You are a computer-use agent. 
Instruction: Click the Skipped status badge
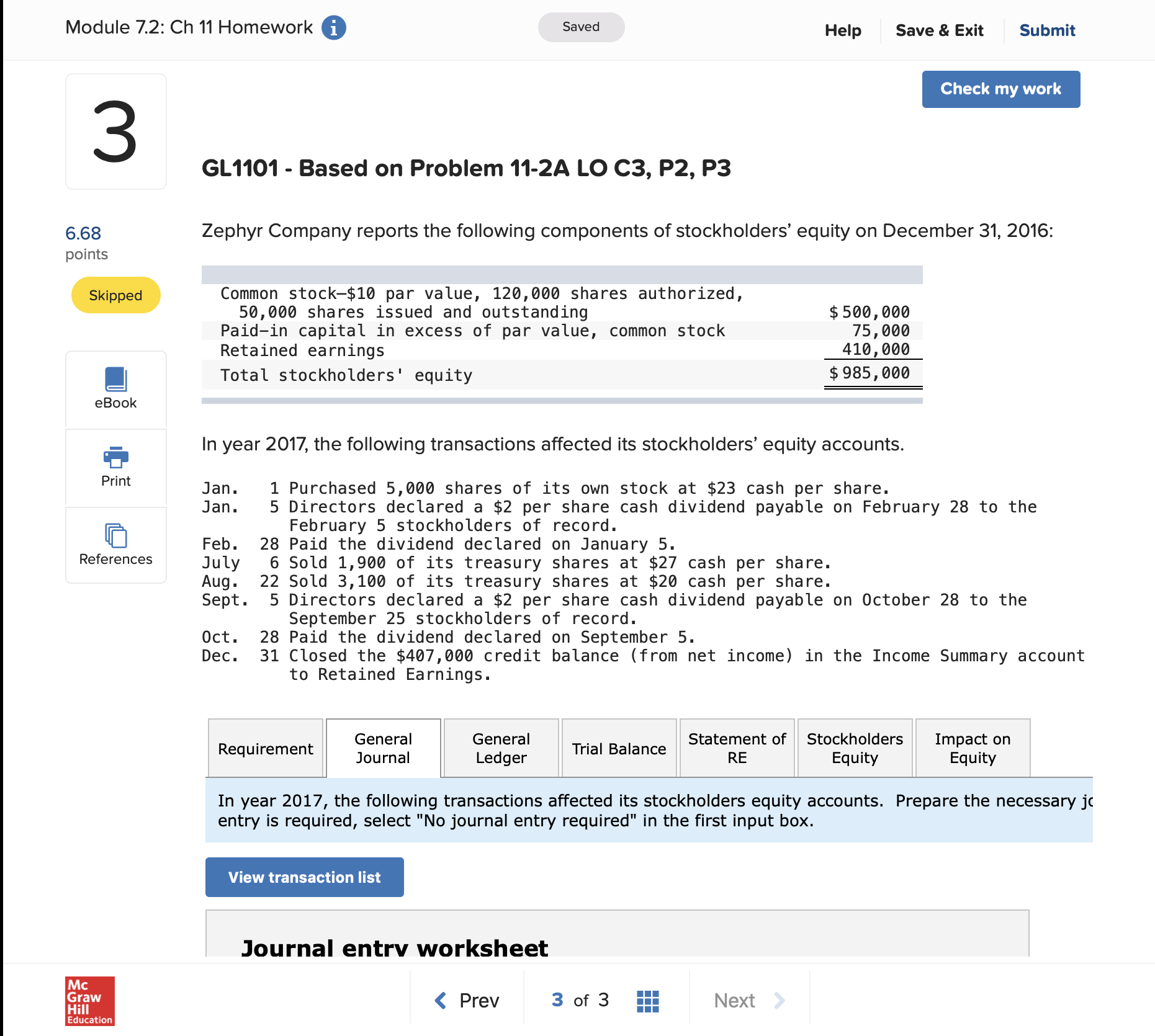(x=116, y=295)
